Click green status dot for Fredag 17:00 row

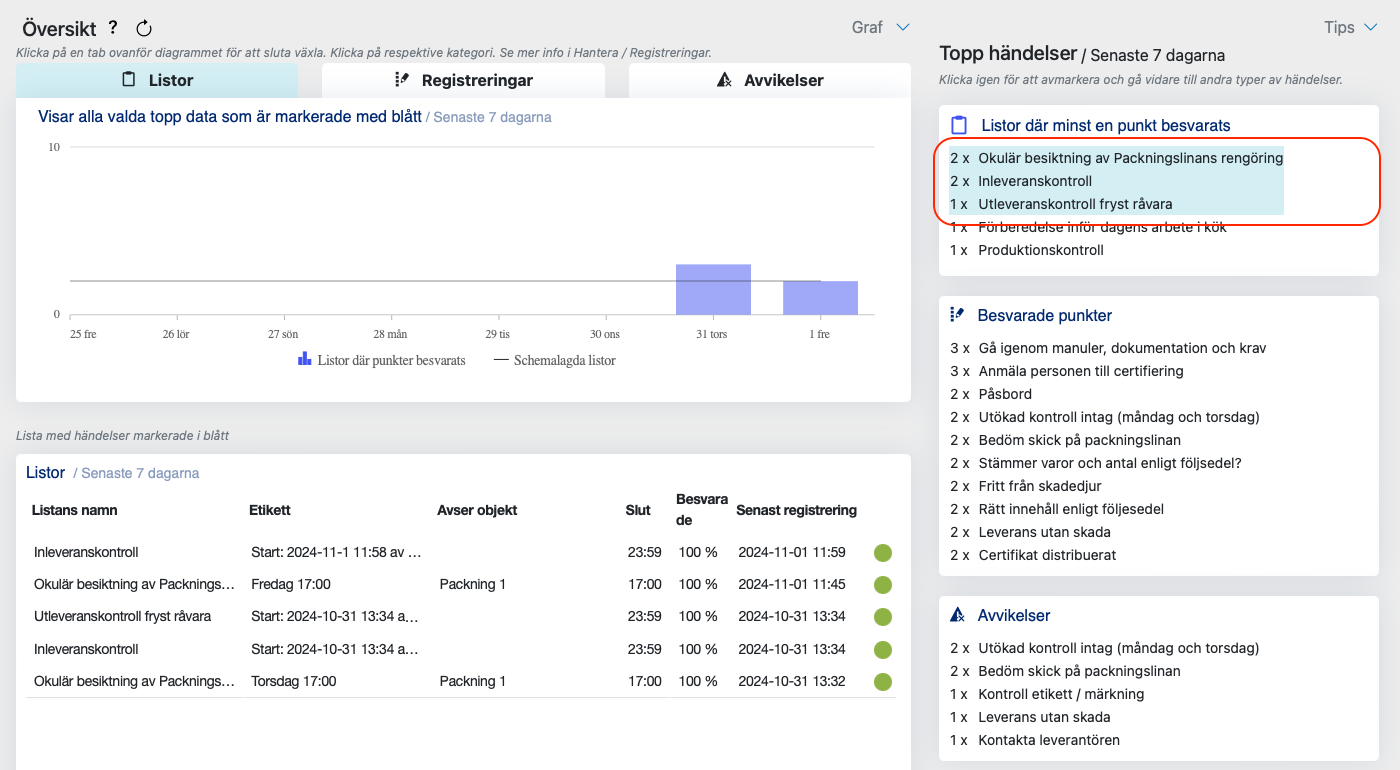tap(883, 585)
